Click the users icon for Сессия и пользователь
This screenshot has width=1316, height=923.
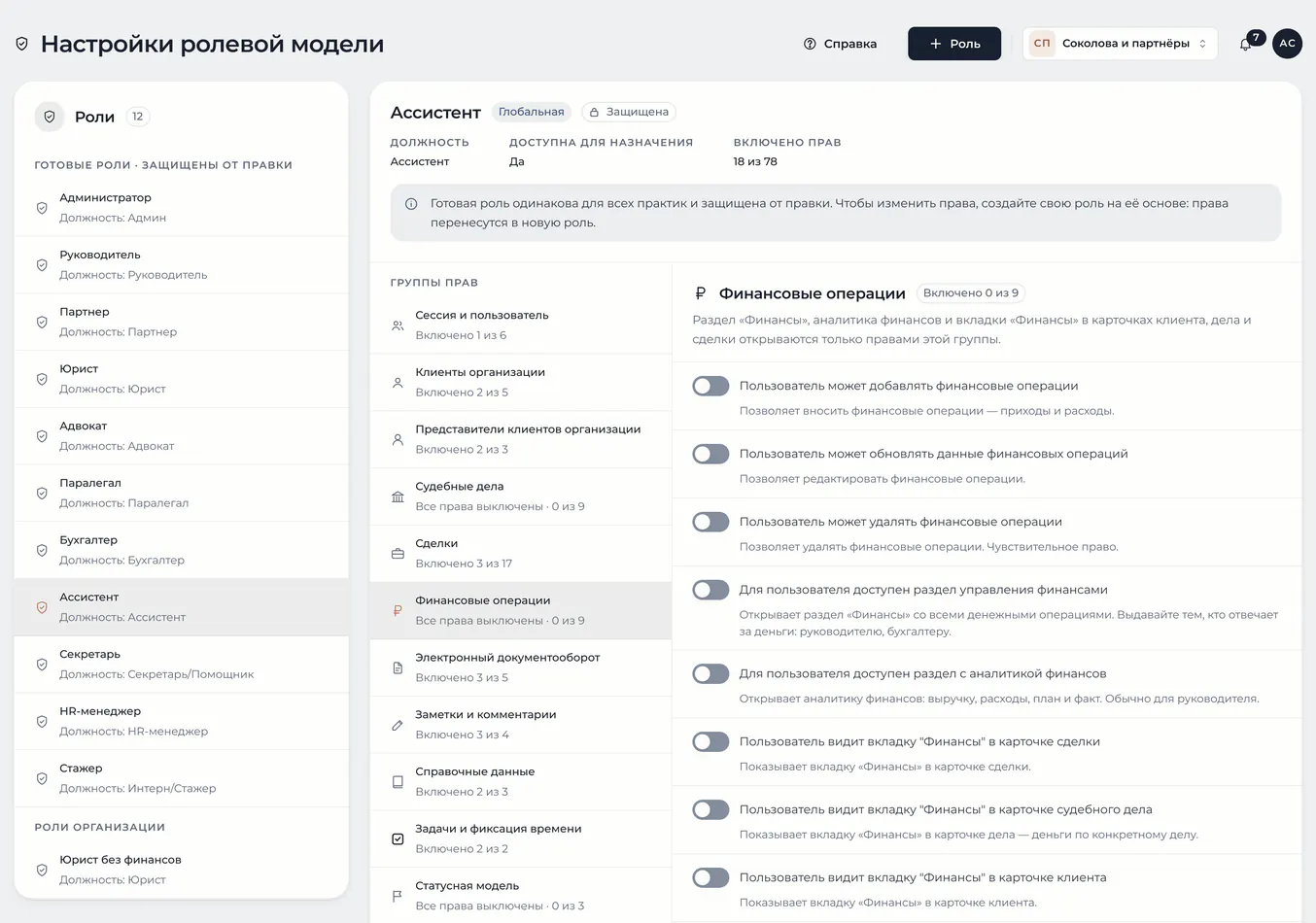398,325
